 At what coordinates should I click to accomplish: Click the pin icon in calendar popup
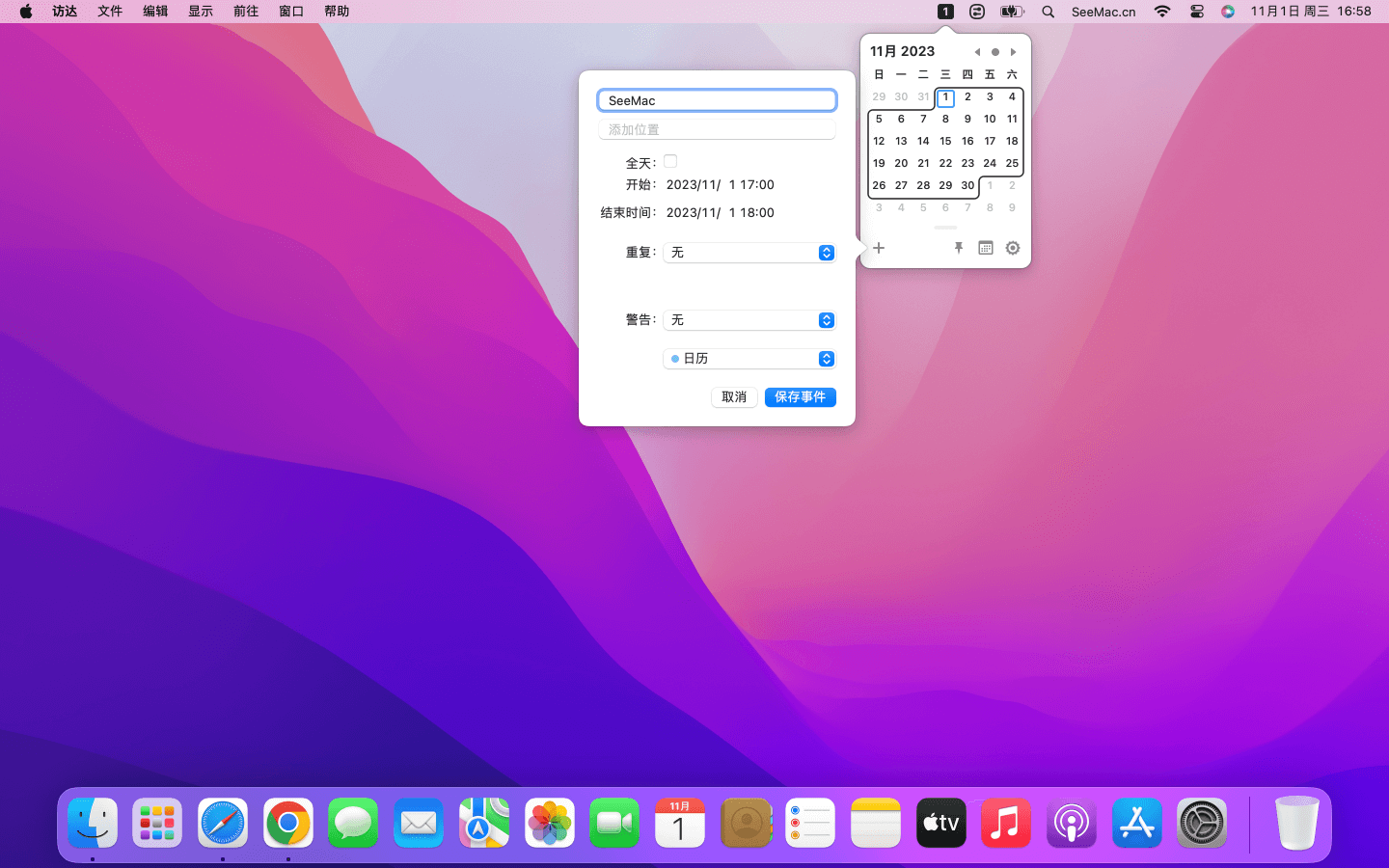[958, 248]
